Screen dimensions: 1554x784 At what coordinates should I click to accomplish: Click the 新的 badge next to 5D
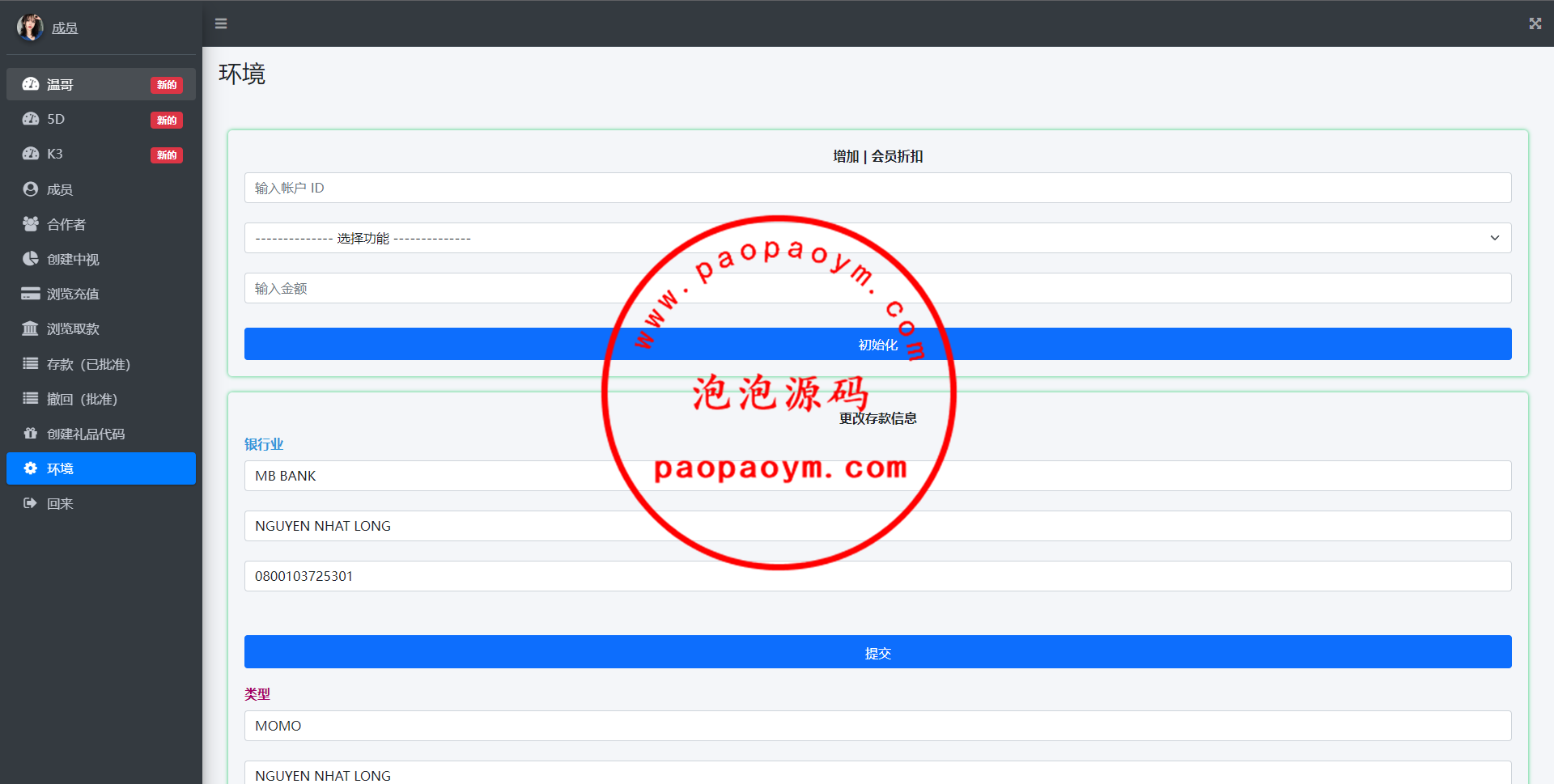[167, 120]
